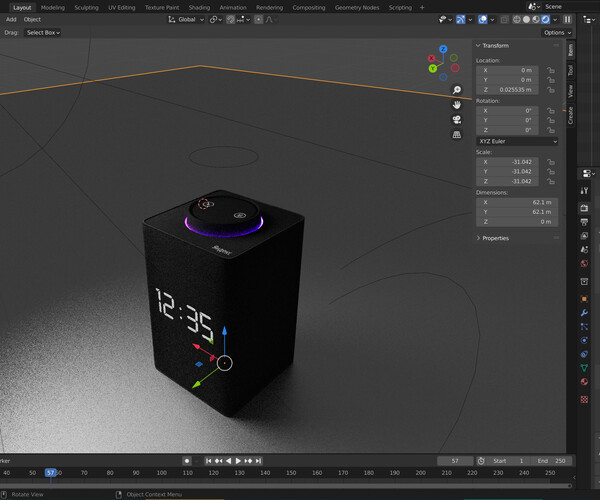
Task: Switch perspective/orthographic with the grid icon
Action: pos(457,135)
